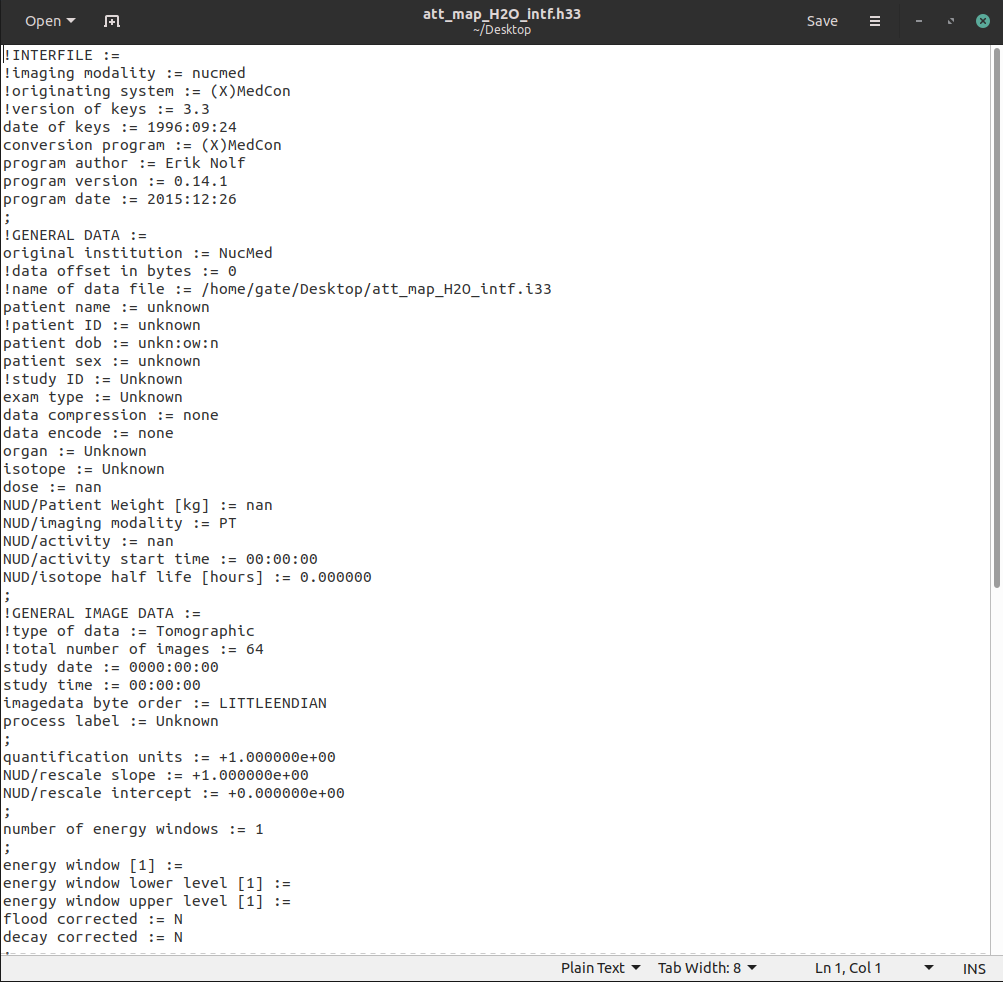
Task: Save the att_map_H2O_intf.h33 file
Action: (822, 21)
